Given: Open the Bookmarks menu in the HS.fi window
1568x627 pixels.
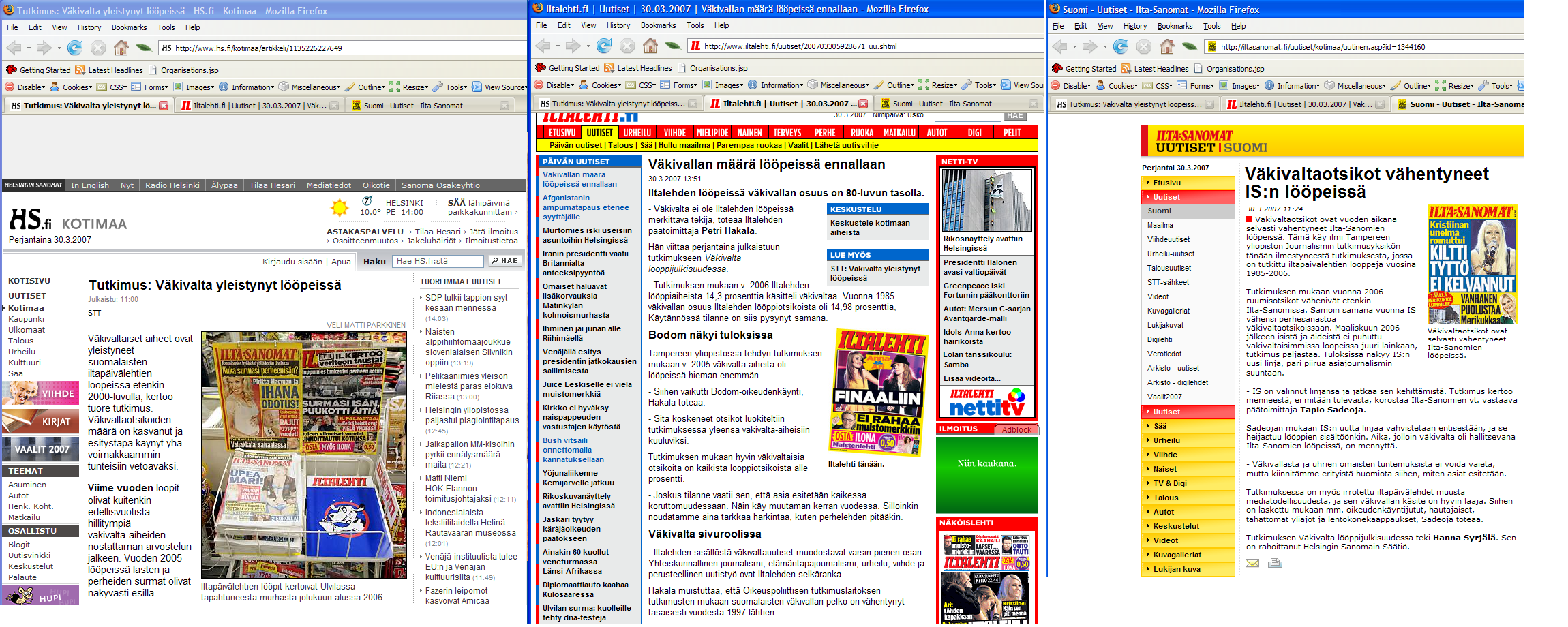Looking at the screenshot, I should [x=129, y=27].
